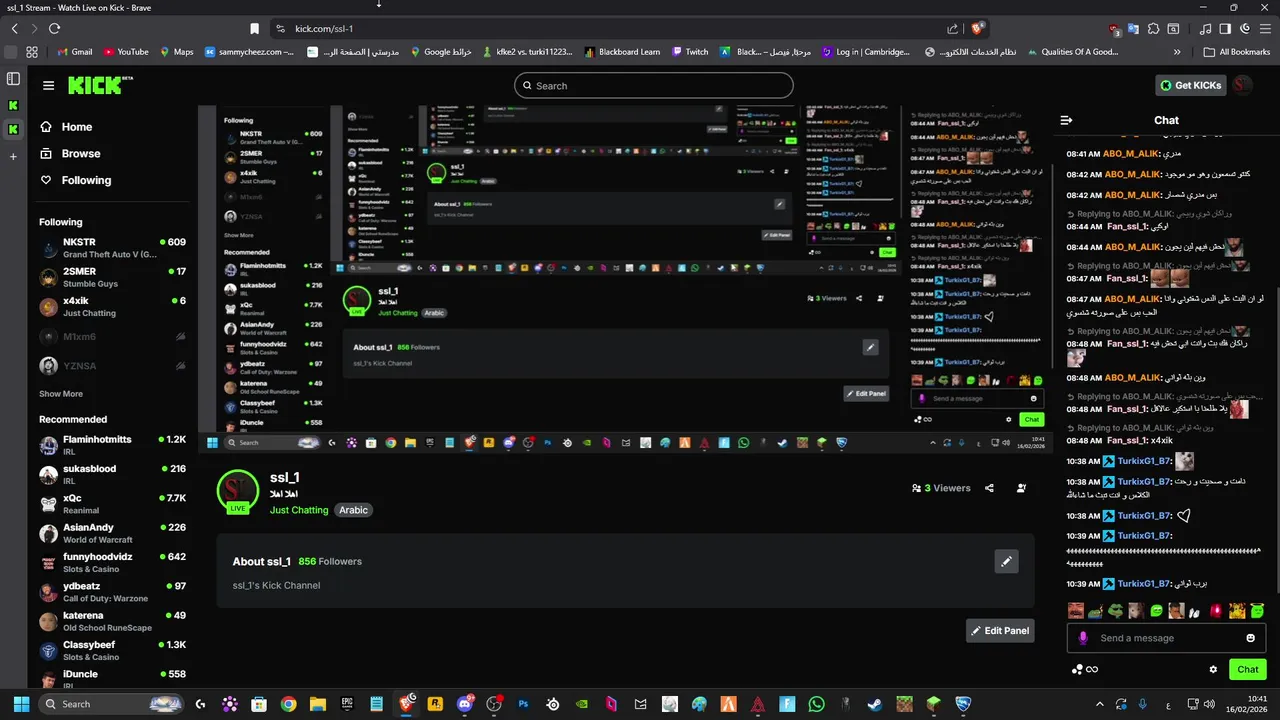
Task: Open the Following page
Action: (75, 180)
